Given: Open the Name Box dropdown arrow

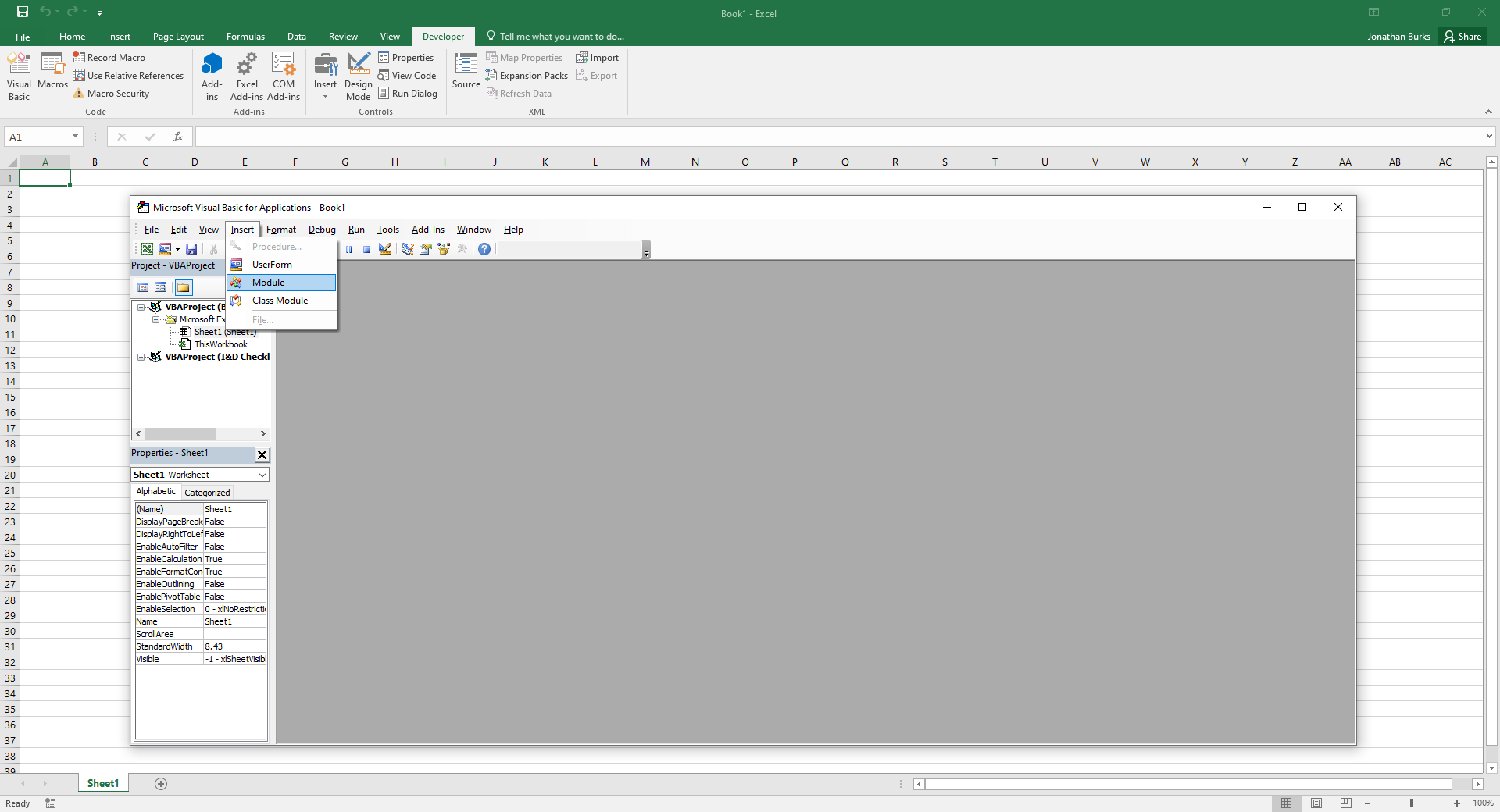Looking at the screenshot, I should click(x=75, y=137).
